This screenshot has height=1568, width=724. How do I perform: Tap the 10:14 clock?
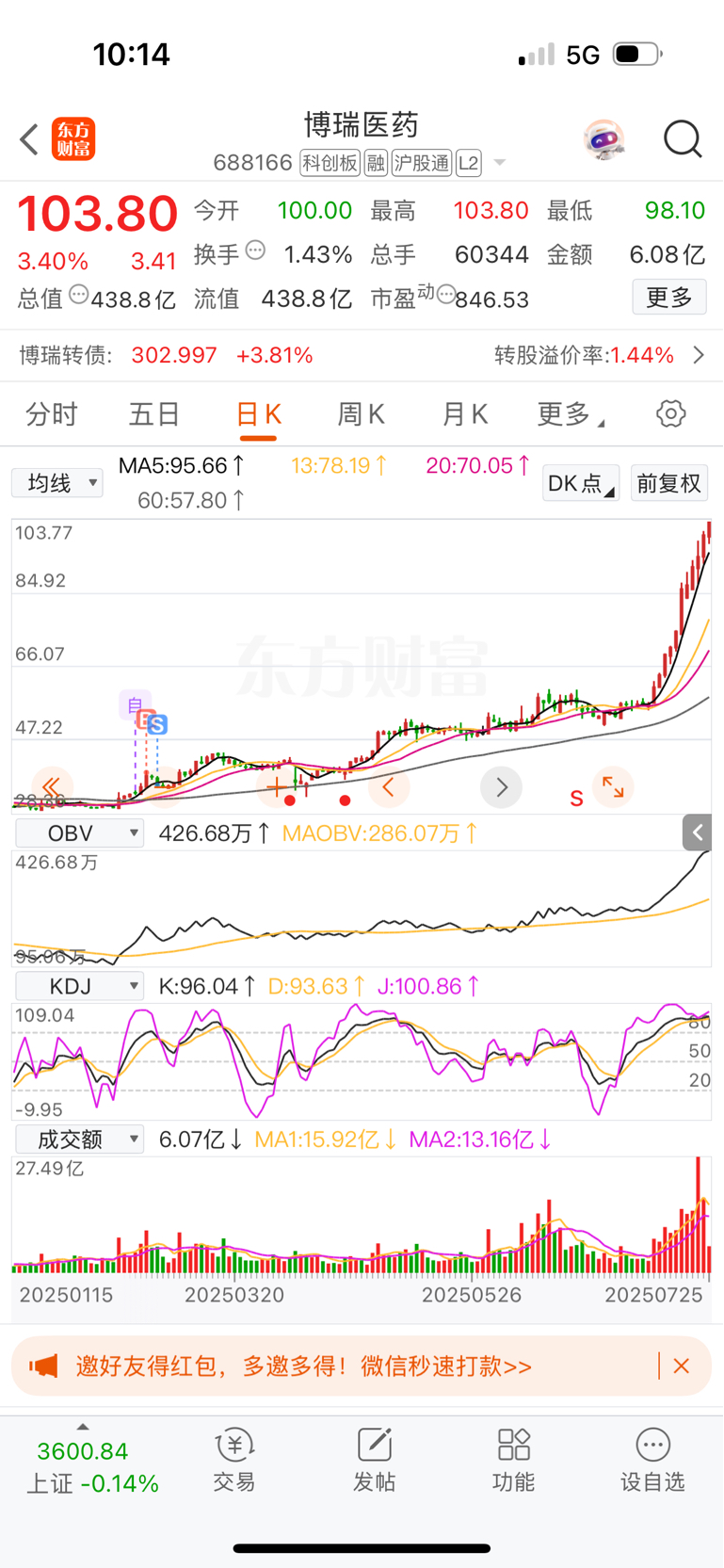point(131,55)
